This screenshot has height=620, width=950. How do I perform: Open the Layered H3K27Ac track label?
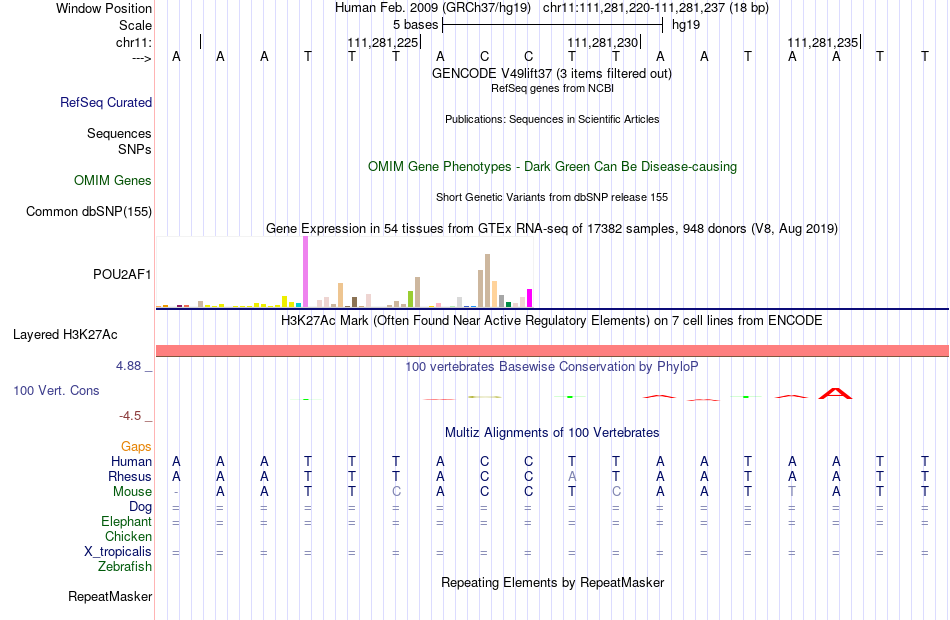click(x=65, y=335)
